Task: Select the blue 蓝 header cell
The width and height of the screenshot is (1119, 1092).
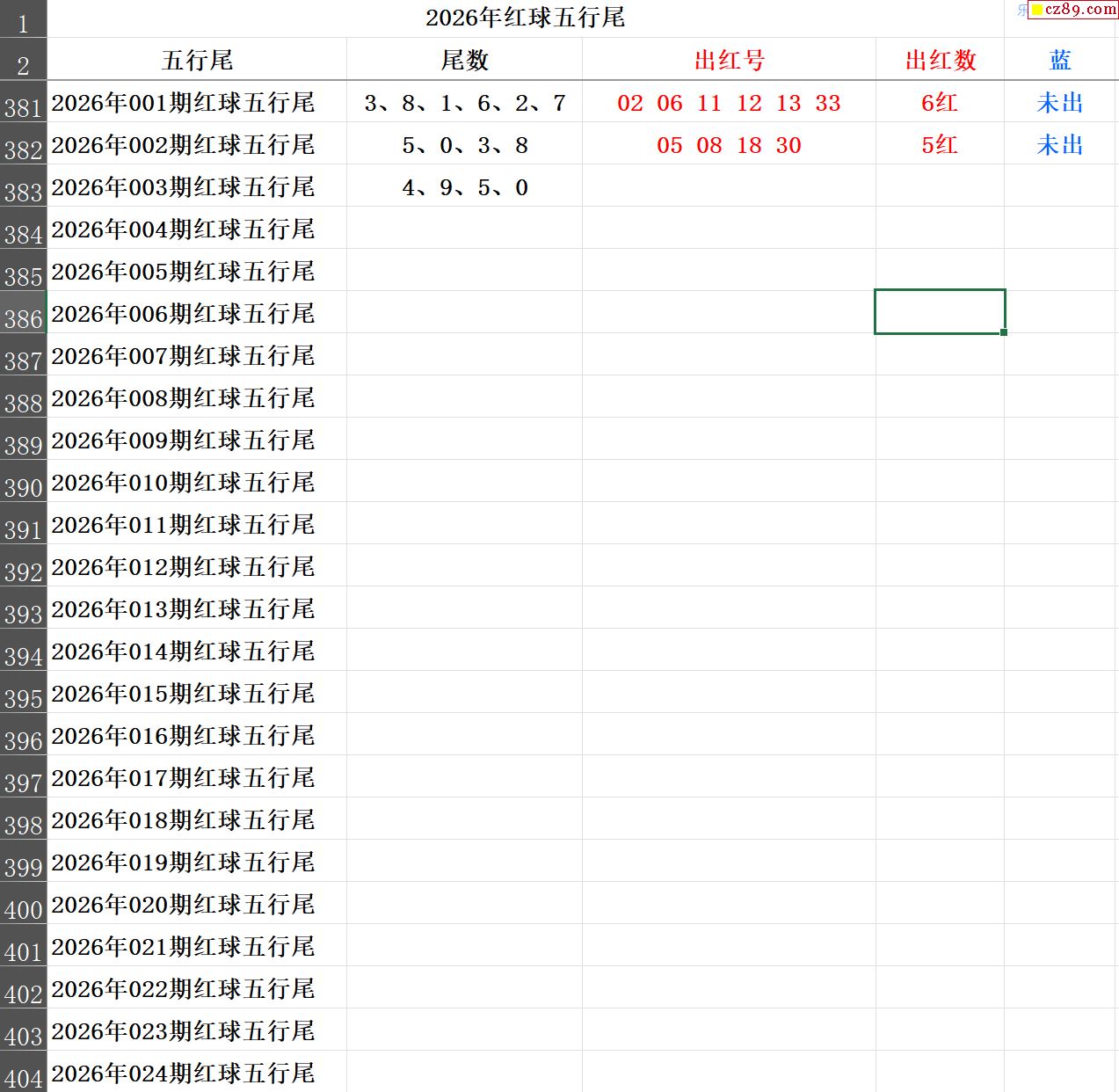Action: pos(1060,60)
